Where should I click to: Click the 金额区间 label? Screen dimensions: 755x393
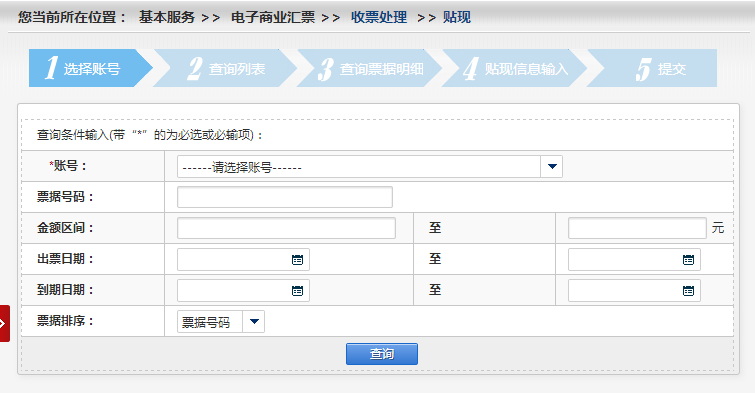click(65, 228)
